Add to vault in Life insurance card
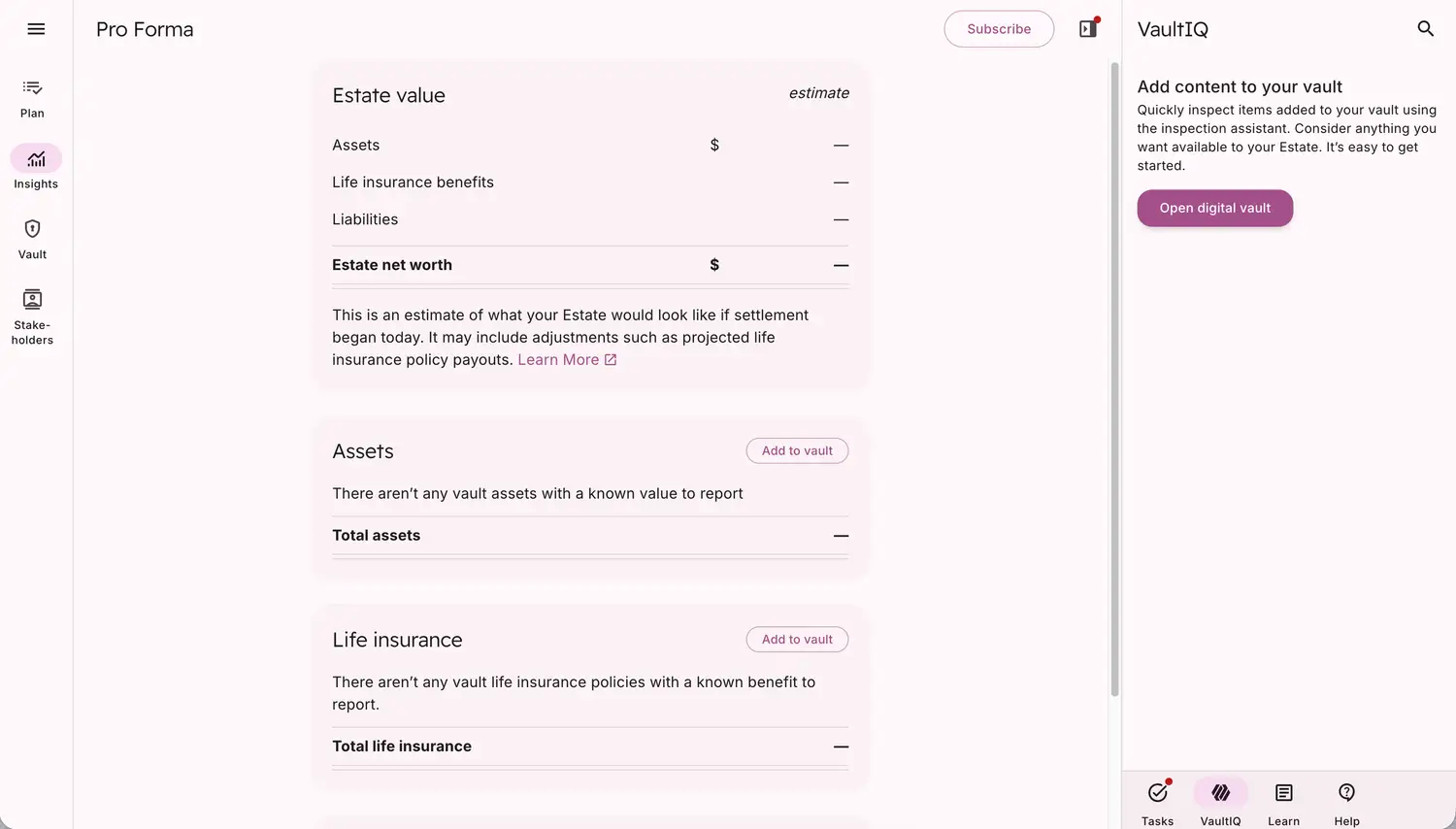Image resolution: width=1456 pixels, height=829 pixels. [x=797, y=640]
